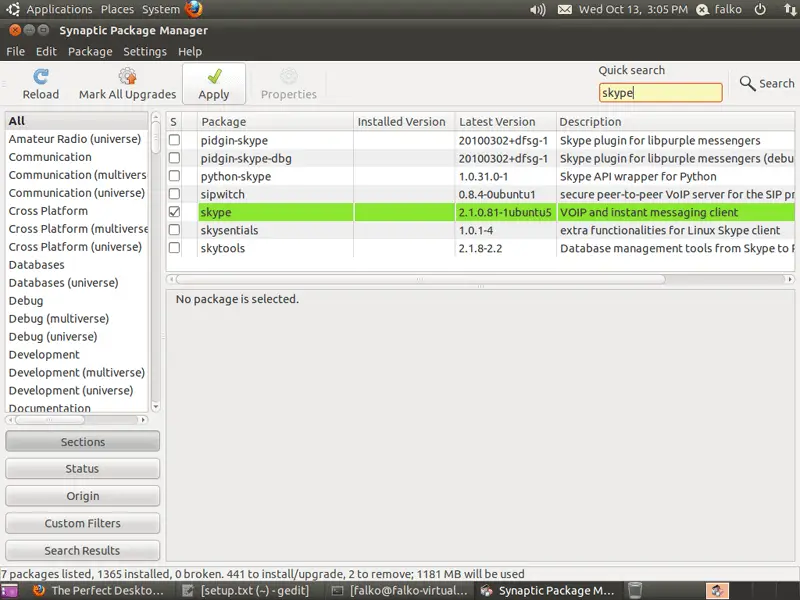The width and height of the screenshot is (800, 600).
Task: Click the Search magnifier icon
Action: [747, 84]
